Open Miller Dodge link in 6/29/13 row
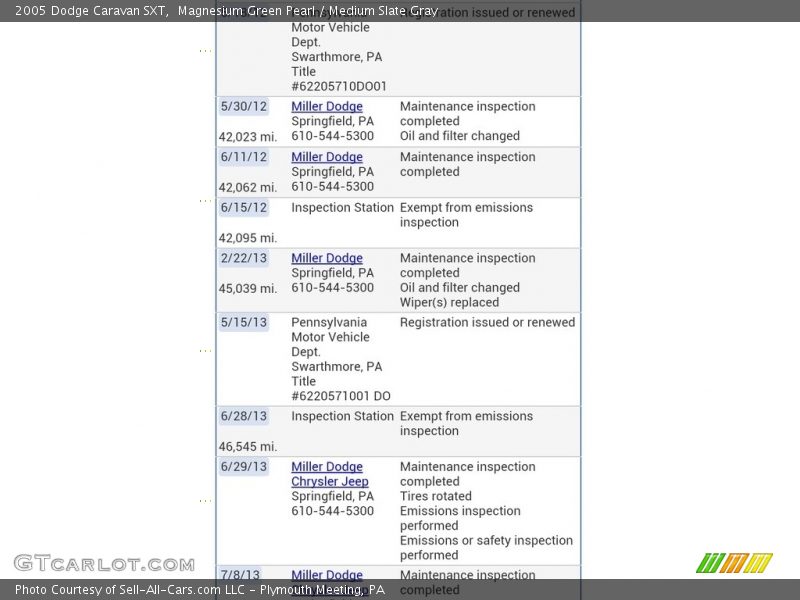 tap(327, 466)
